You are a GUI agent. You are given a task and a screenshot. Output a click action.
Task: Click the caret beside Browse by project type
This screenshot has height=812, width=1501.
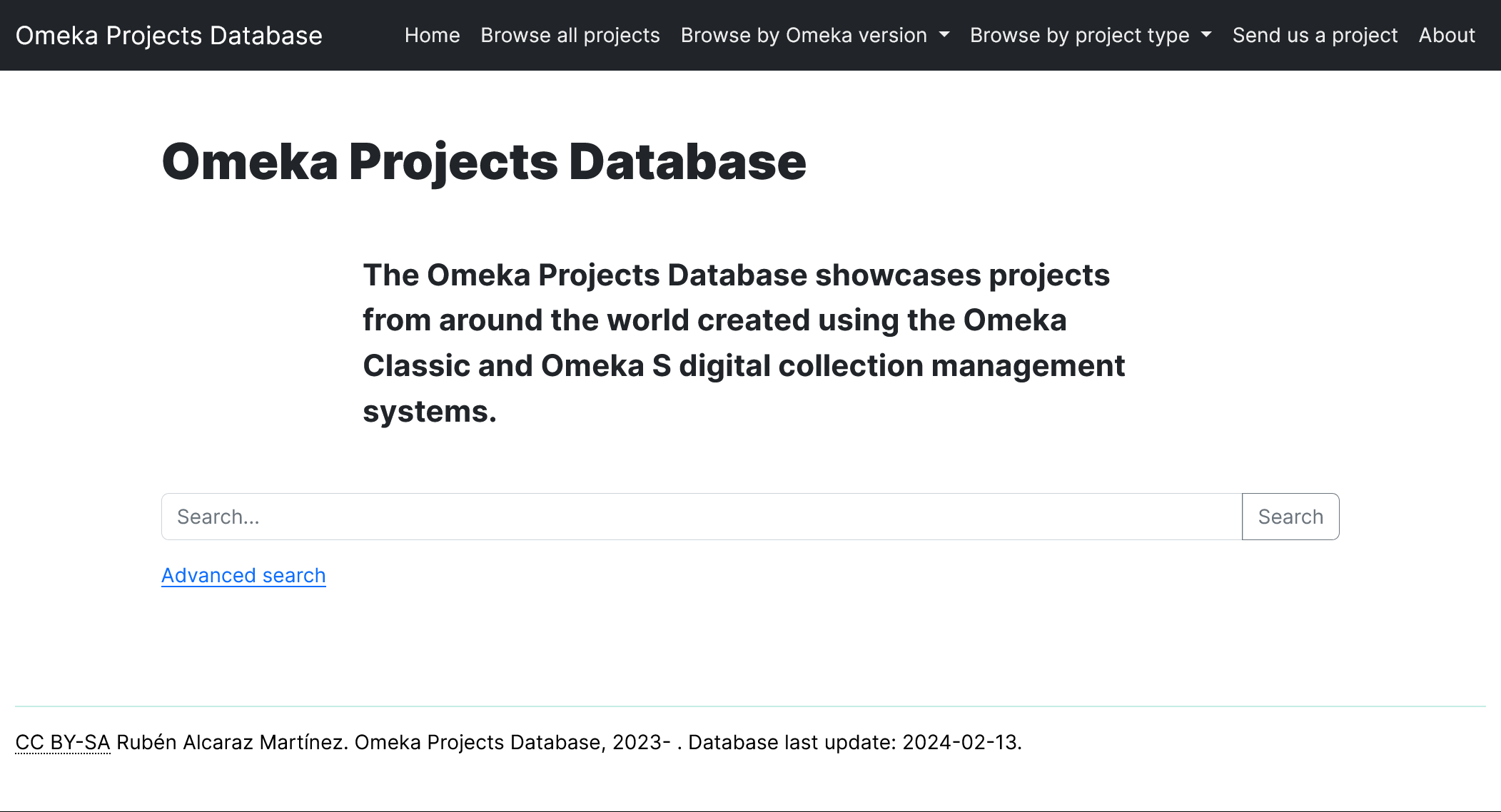click(x=1206, y=35)
